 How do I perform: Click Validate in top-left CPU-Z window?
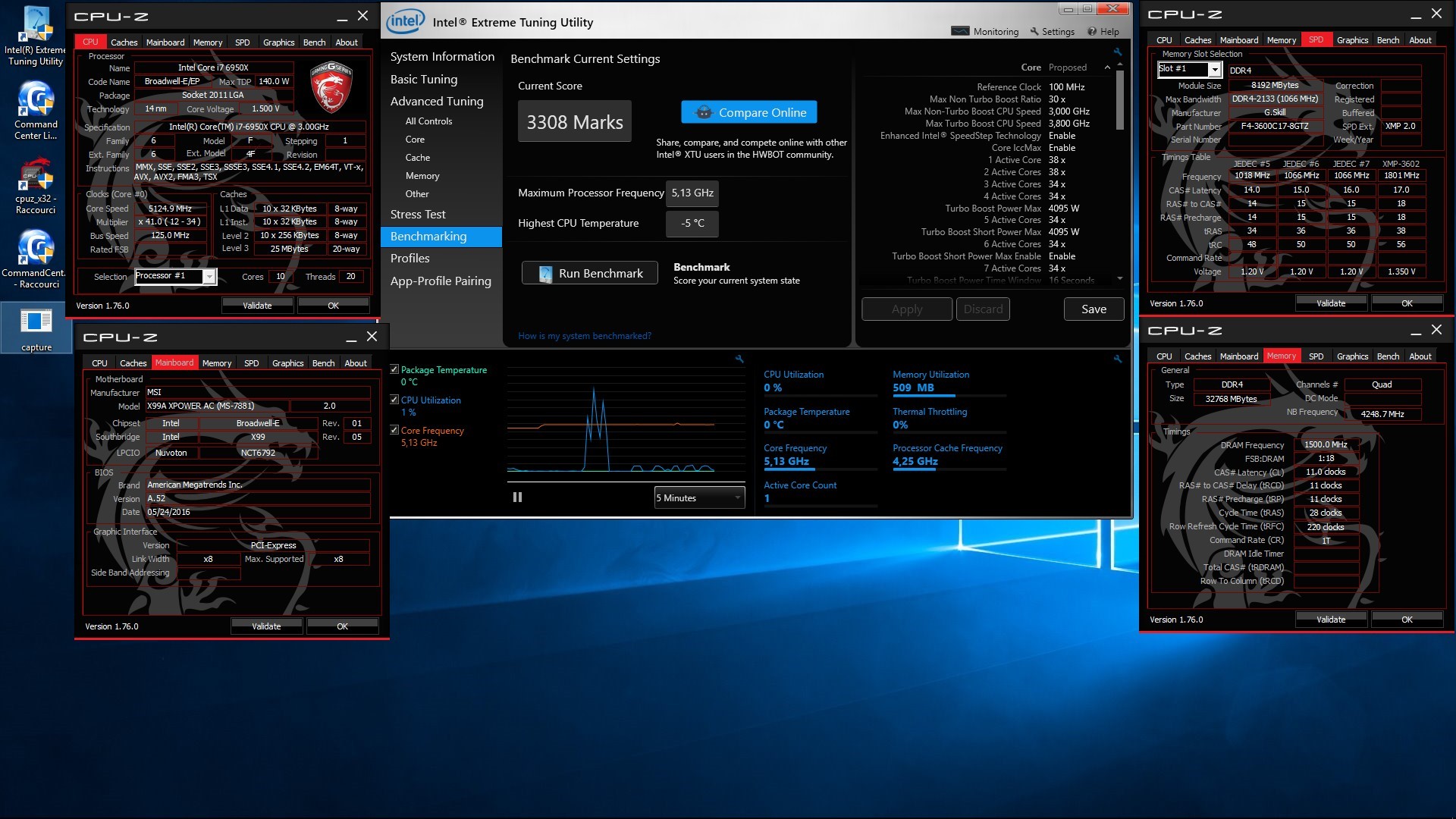(257, 306)
